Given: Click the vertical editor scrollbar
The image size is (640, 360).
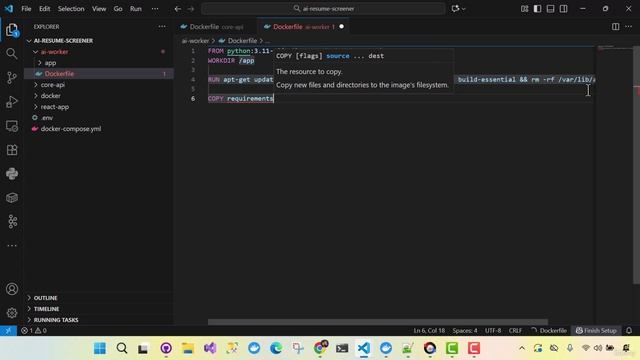Looking at the screenshot, I should 636,165.
